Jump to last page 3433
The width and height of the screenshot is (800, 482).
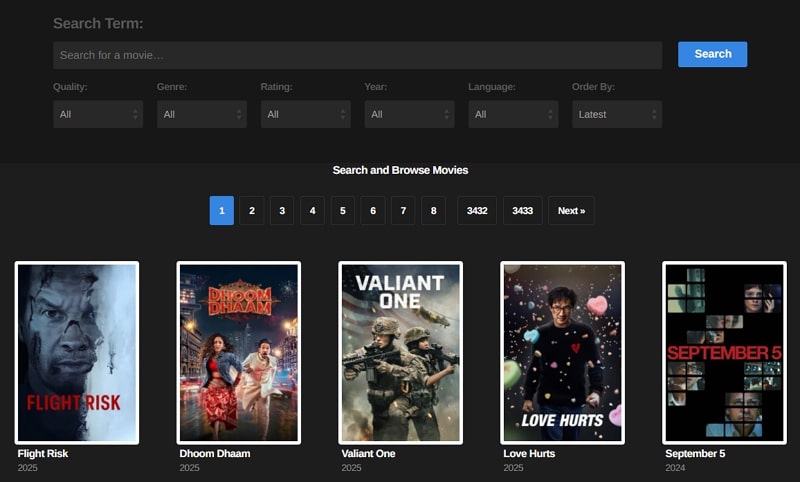522,211
